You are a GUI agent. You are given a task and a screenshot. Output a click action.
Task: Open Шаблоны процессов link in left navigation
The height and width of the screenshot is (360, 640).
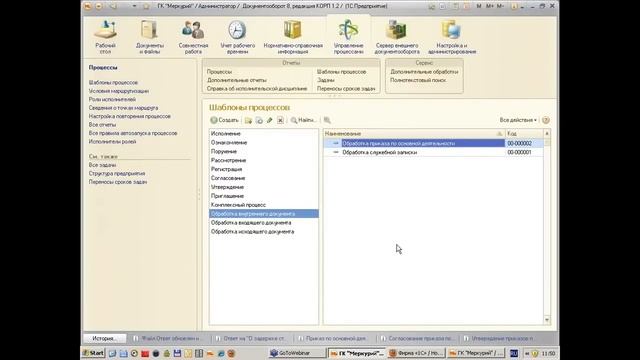tap(113, 82)
